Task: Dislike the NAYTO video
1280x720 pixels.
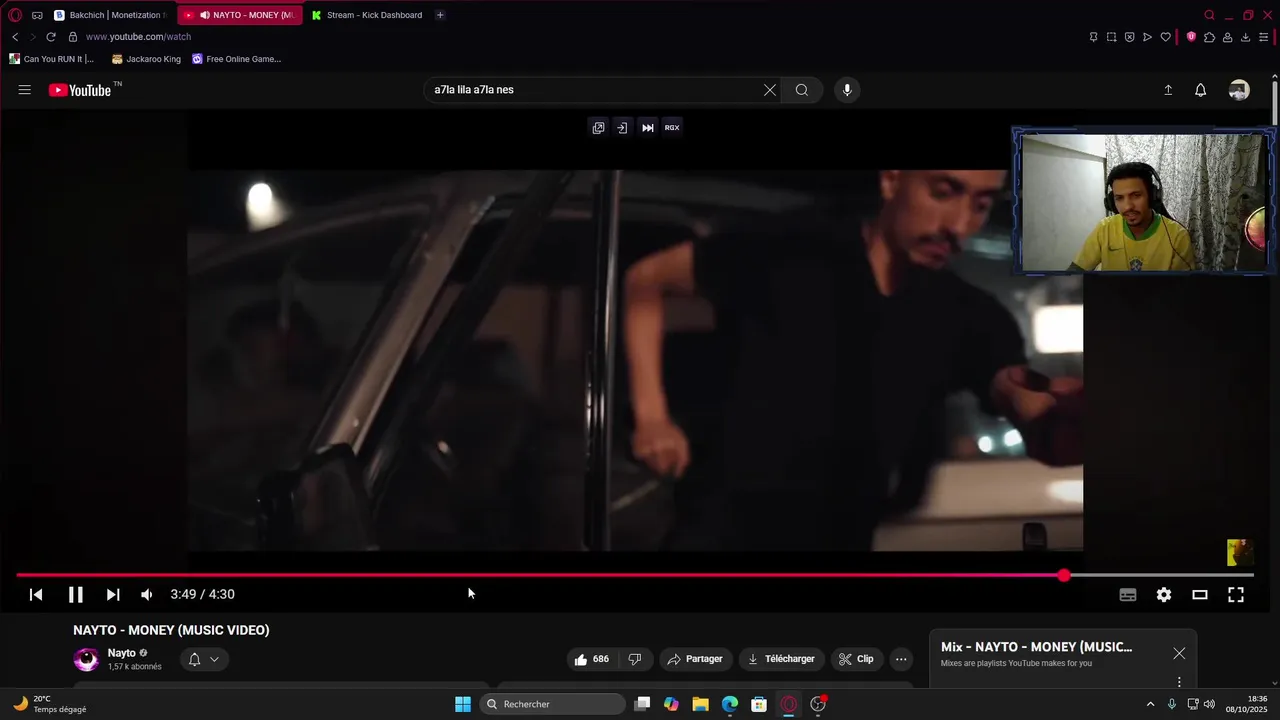Action: [635, 659]
